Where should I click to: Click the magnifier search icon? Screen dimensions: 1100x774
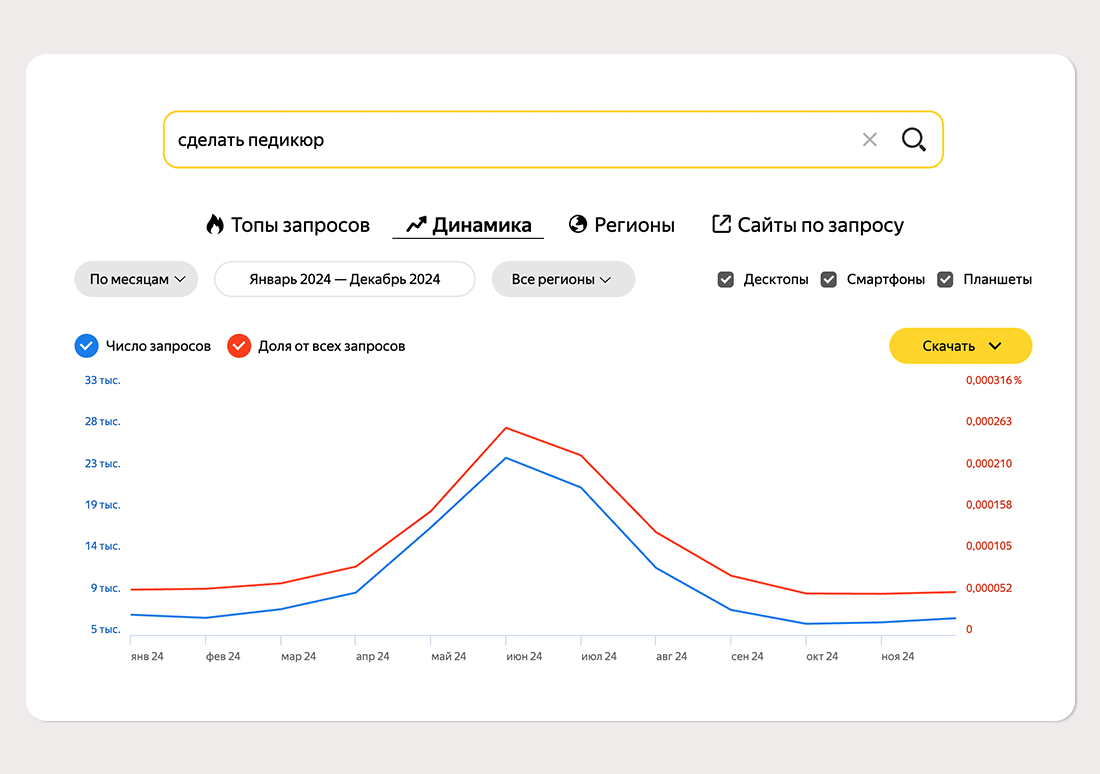coord(913,140)
